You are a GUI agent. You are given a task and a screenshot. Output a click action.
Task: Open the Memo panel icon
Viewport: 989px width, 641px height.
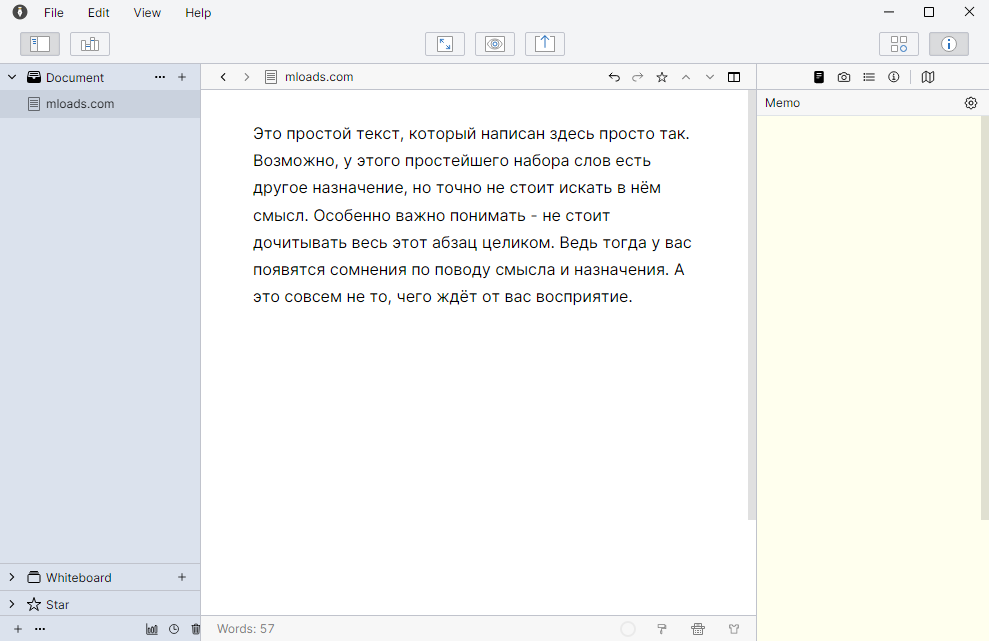tap(819, 77)
